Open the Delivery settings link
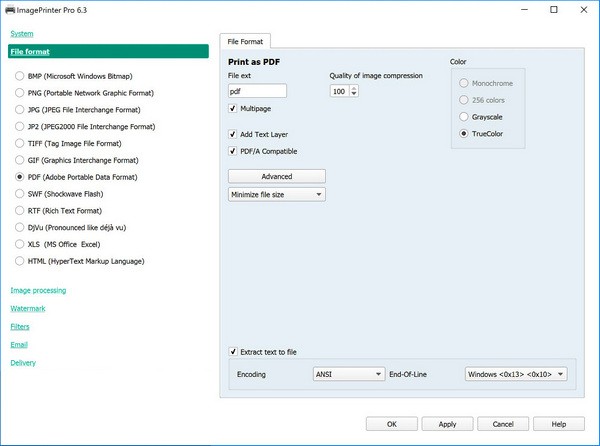This screenshot has height=446, width=600. (23, 362)
